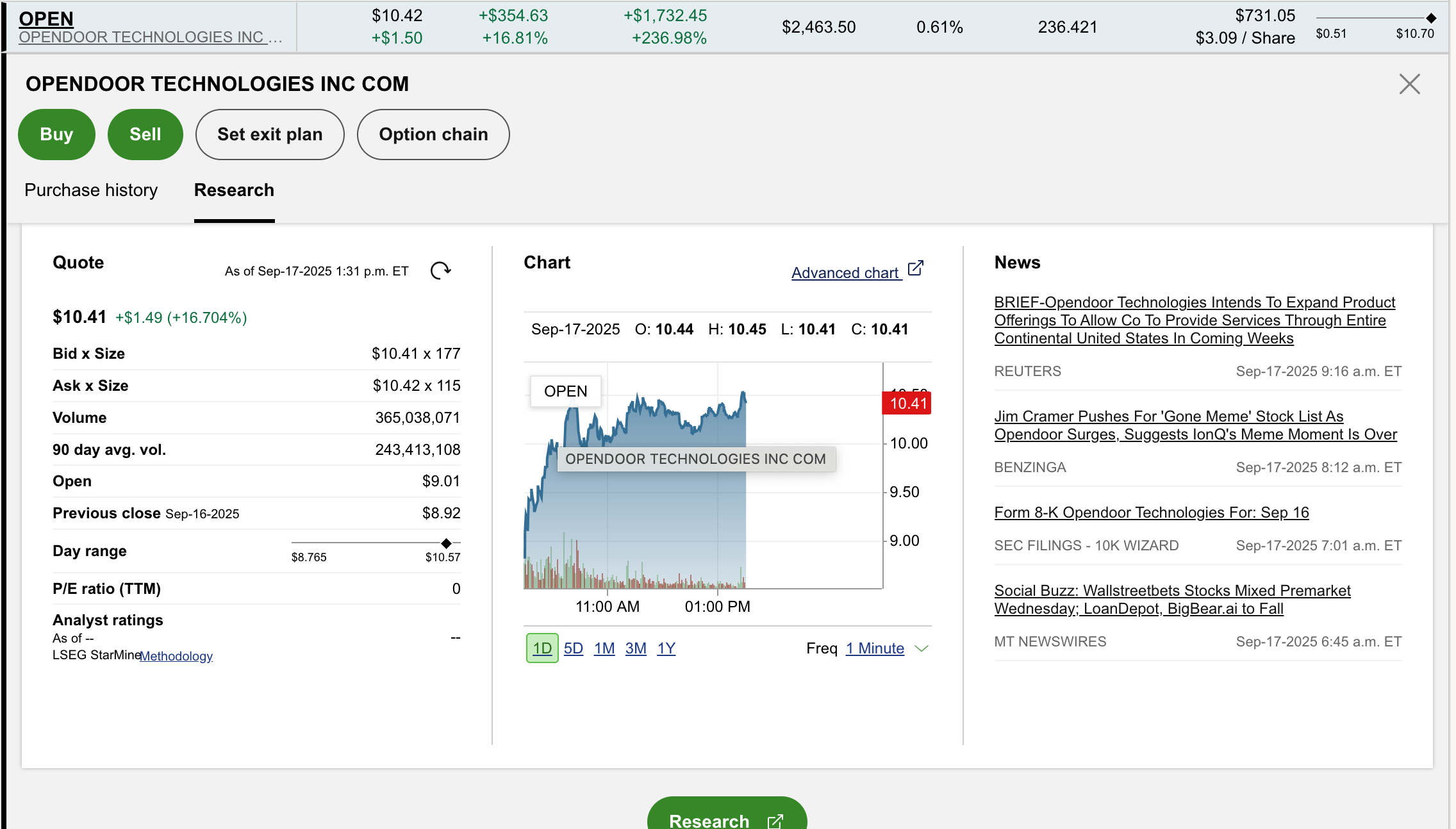
Task: Click the Volume value 365,038,071
Action: click(418, 418)
